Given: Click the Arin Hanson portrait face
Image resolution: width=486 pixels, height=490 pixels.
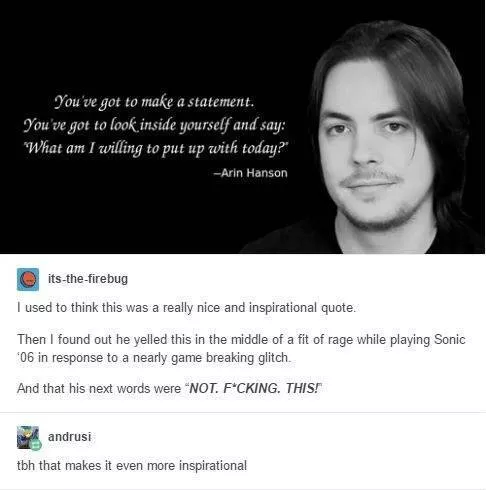Looking at the screenshot, I should point(372,143).
